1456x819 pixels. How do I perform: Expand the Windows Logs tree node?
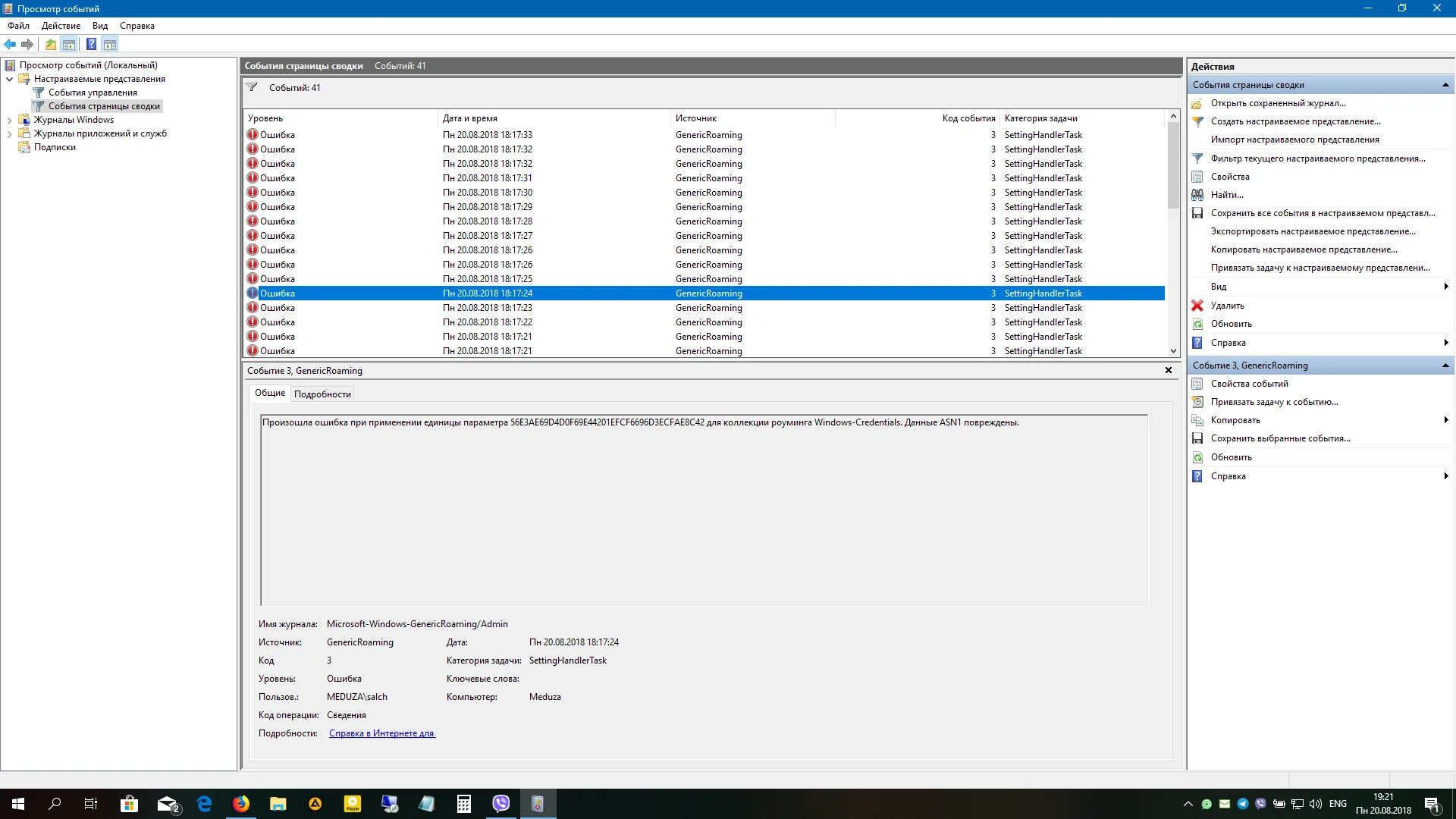point(9,120)
